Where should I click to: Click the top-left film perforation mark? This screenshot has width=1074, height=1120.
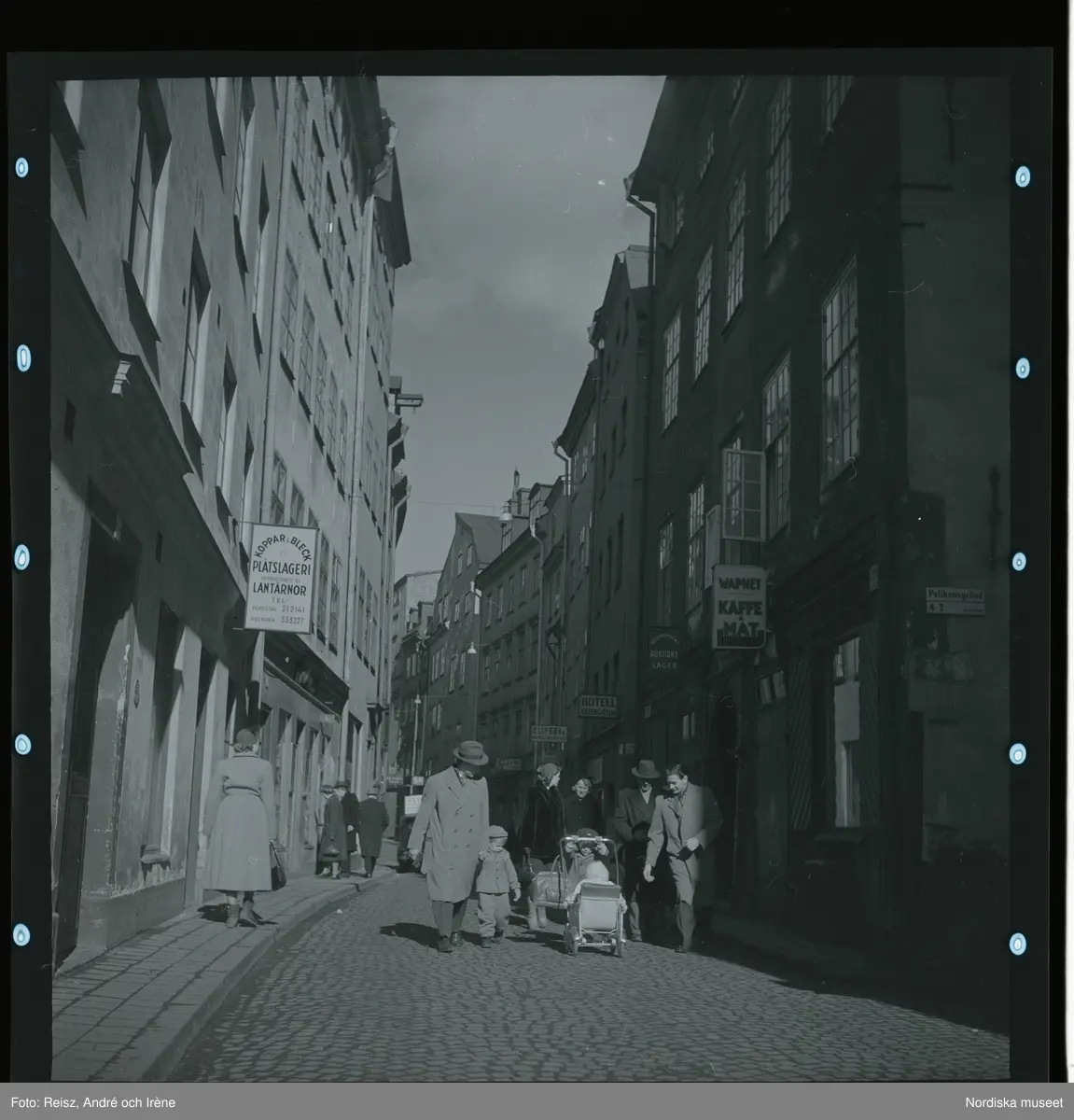pyautogui.click(x=22, y=168)
